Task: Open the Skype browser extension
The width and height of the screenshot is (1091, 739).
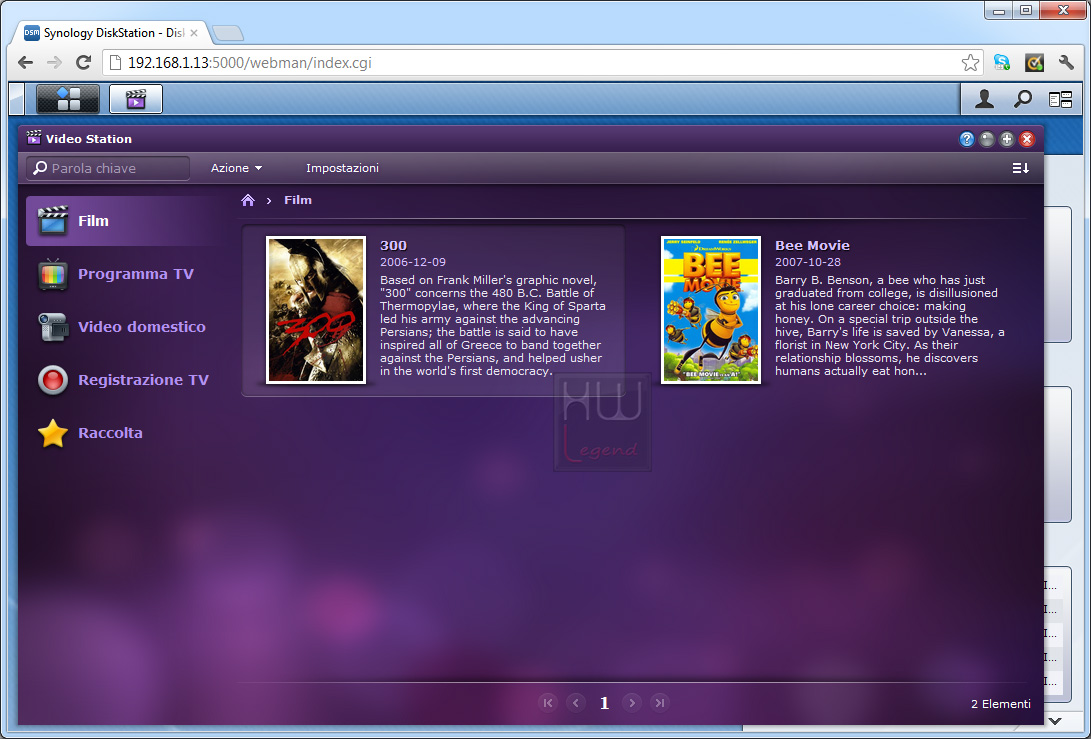Action: coord(1002,63)
